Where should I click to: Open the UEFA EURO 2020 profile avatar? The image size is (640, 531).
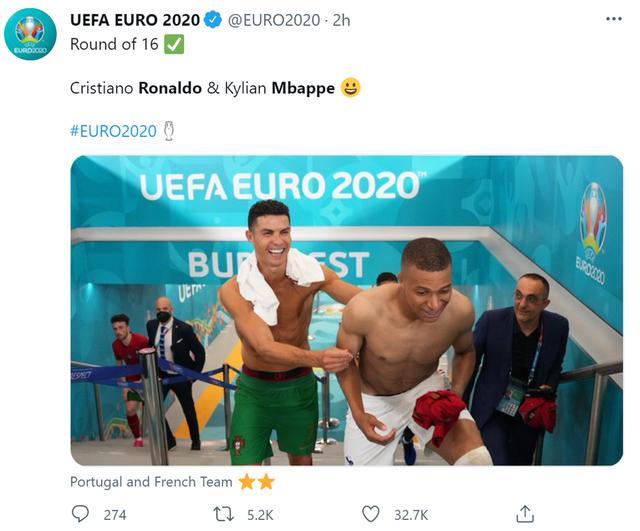(30, 34)
